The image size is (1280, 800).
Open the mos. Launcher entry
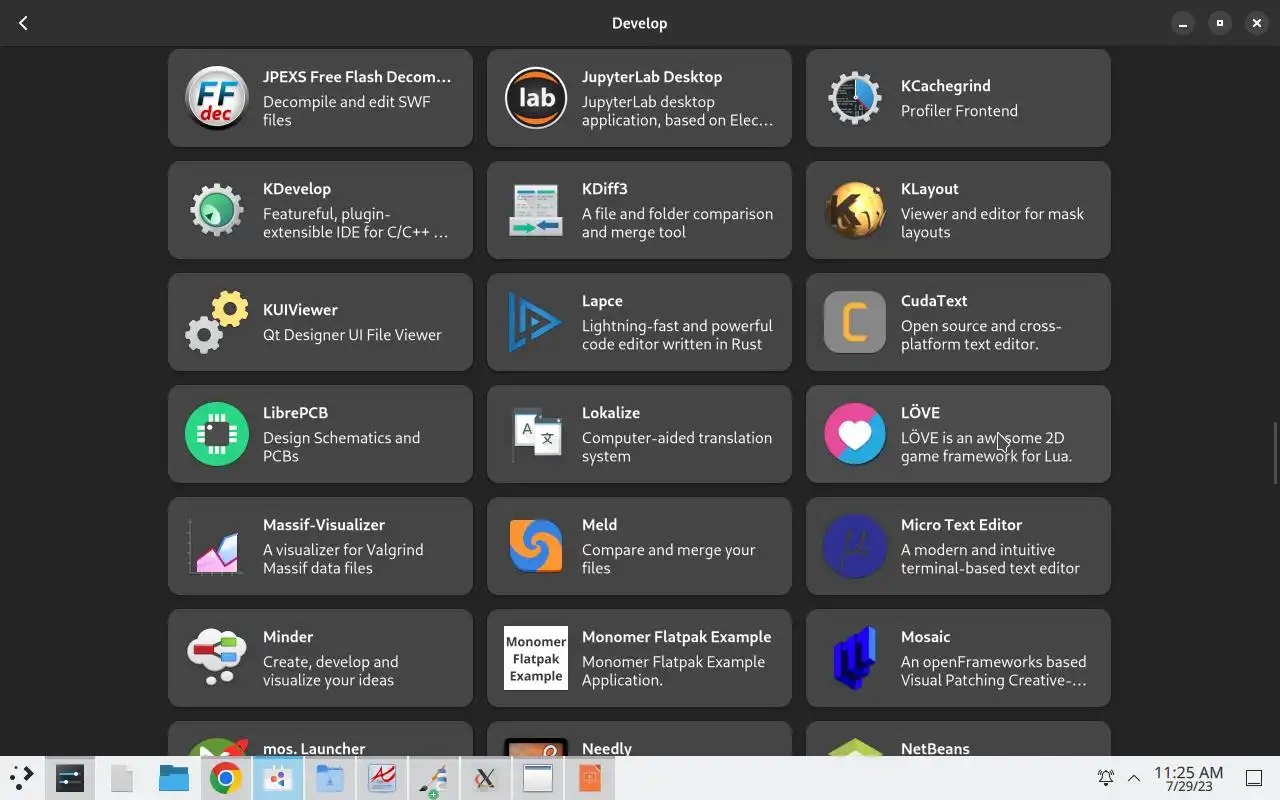pos(320,739)
